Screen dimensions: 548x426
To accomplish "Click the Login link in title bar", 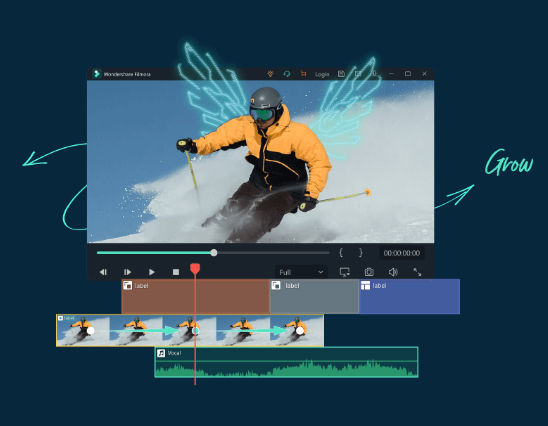I will [322, 74].
